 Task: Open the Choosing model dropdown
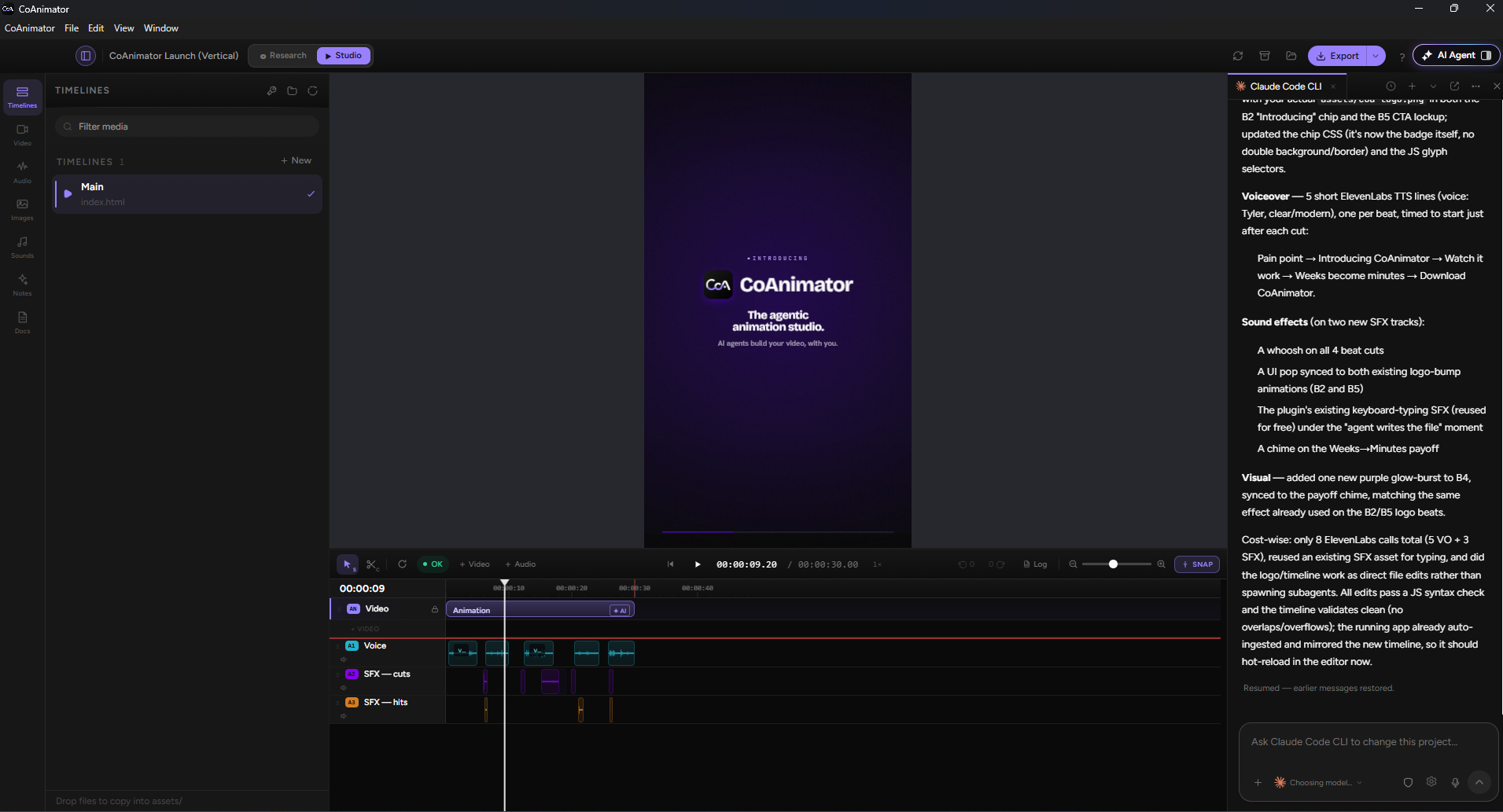(x=1318, y=782)
